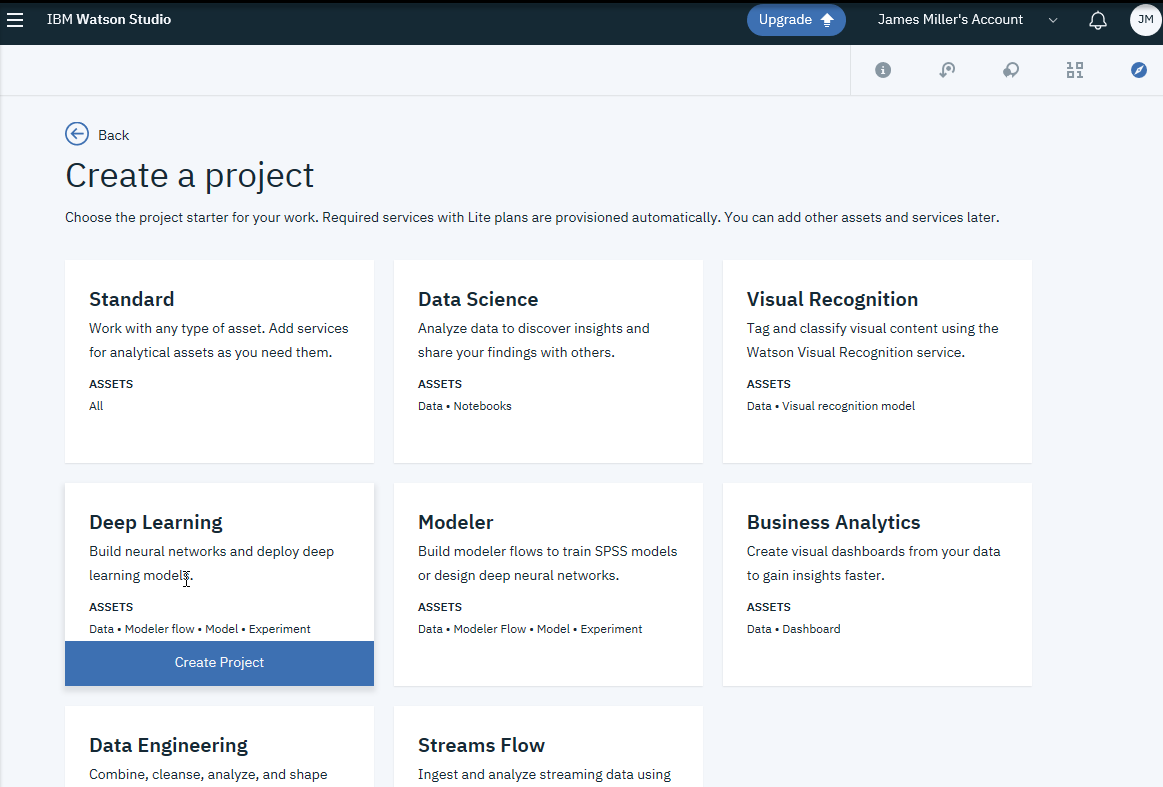Image resolution: width=1163 pixels, height=787 pixels.
Task: Select the Visual Recognition project card
Action: click(x=877, y=361)
